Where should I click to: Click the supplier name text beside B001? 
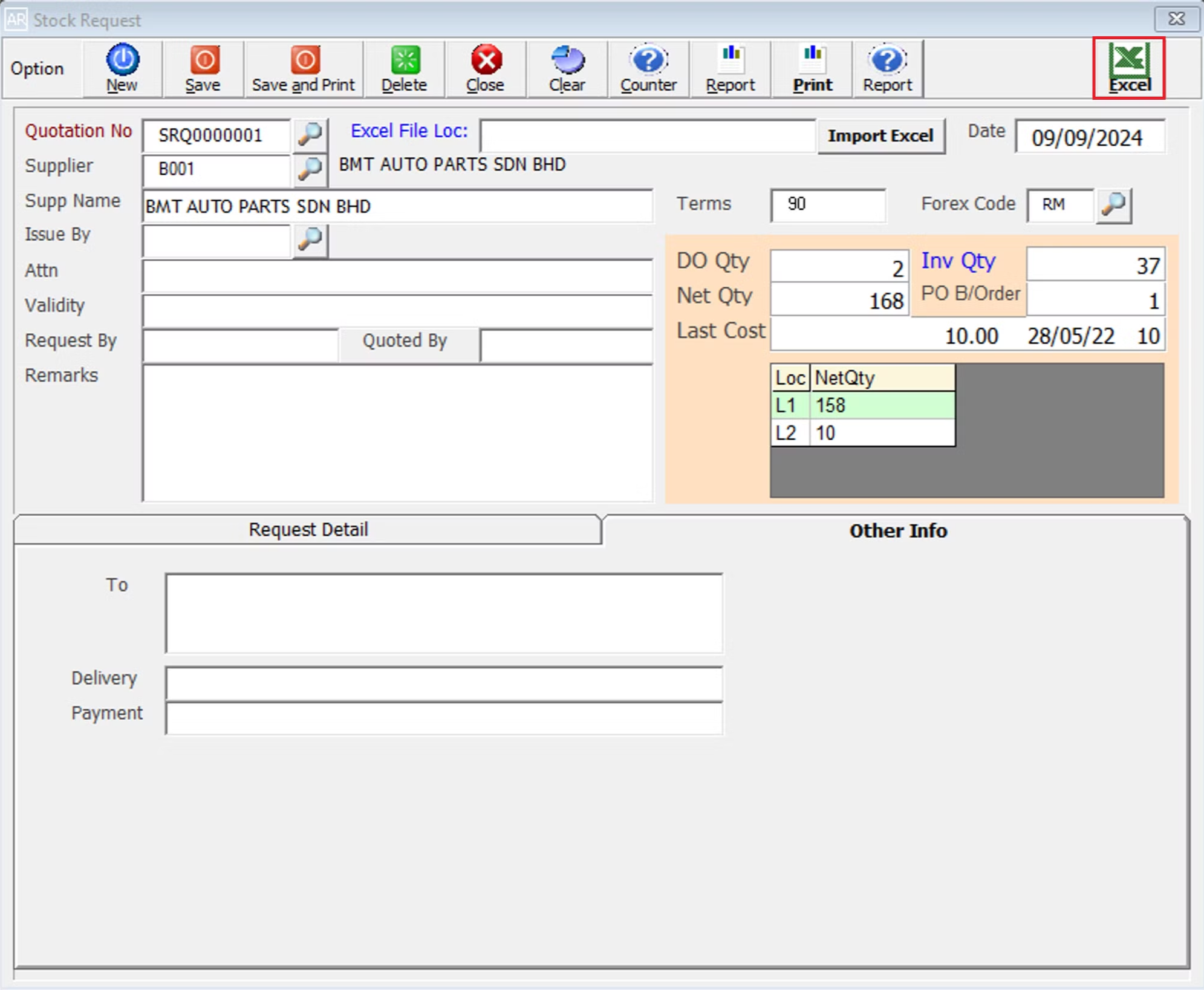click(x=452, y=164)
